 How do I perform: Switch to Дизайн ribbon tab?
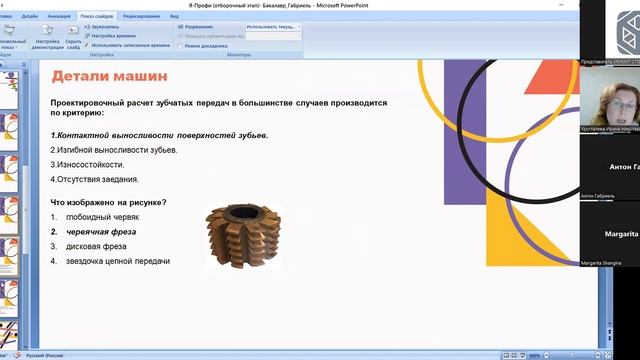(29, 16)
